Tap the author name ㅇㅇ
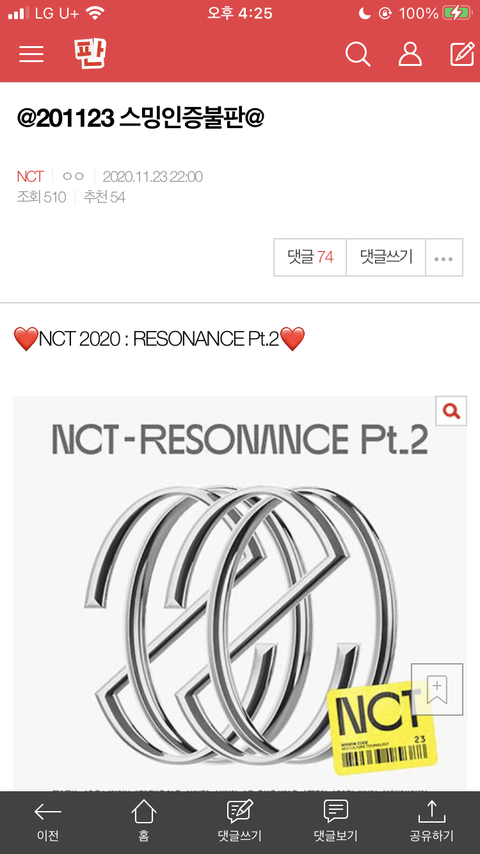The height and width of the screenshot is (854, 480). click(x=74, y=176)
